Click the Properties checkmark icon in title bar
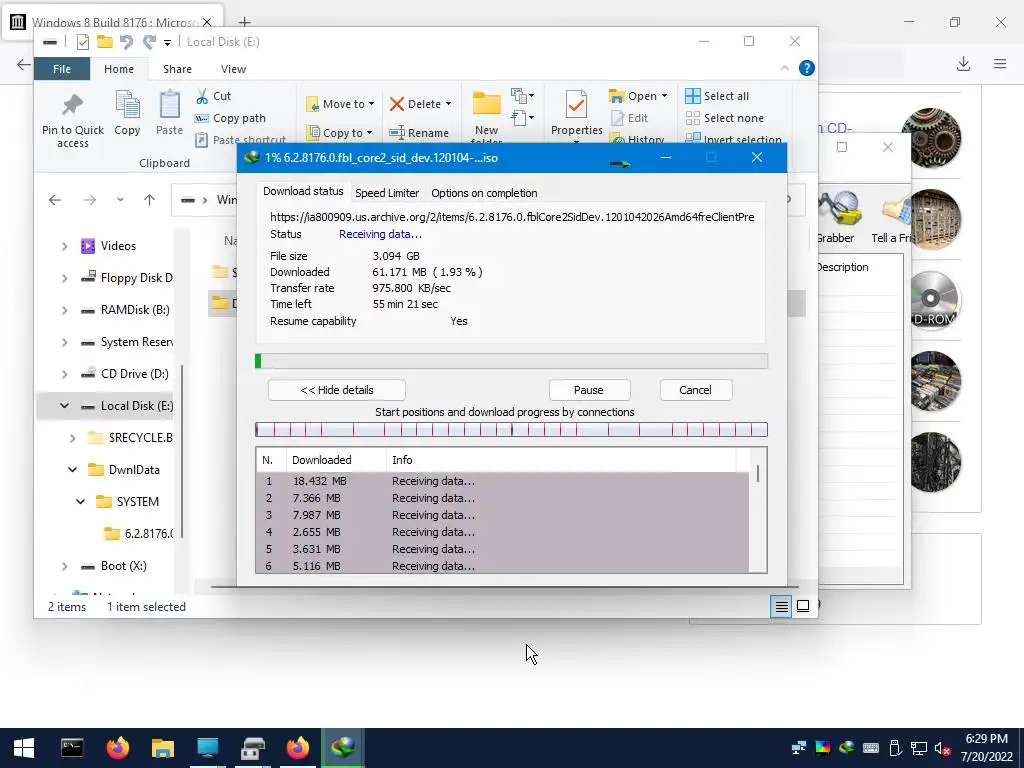1024x768 pixels. pyautogui.click(x=82, y=42)
